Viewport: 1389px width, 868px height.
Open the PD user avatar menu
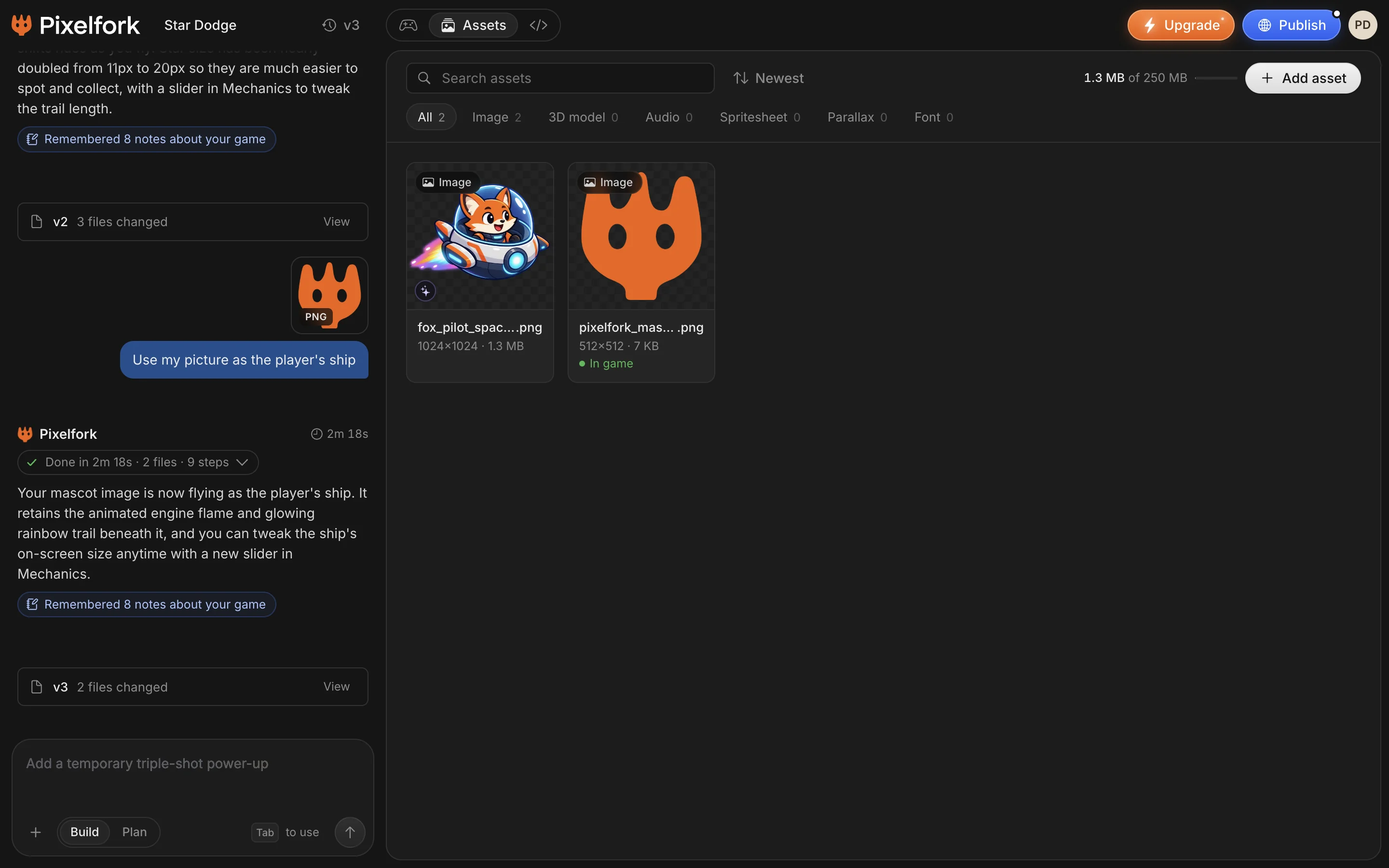[x=1362, y=25]
